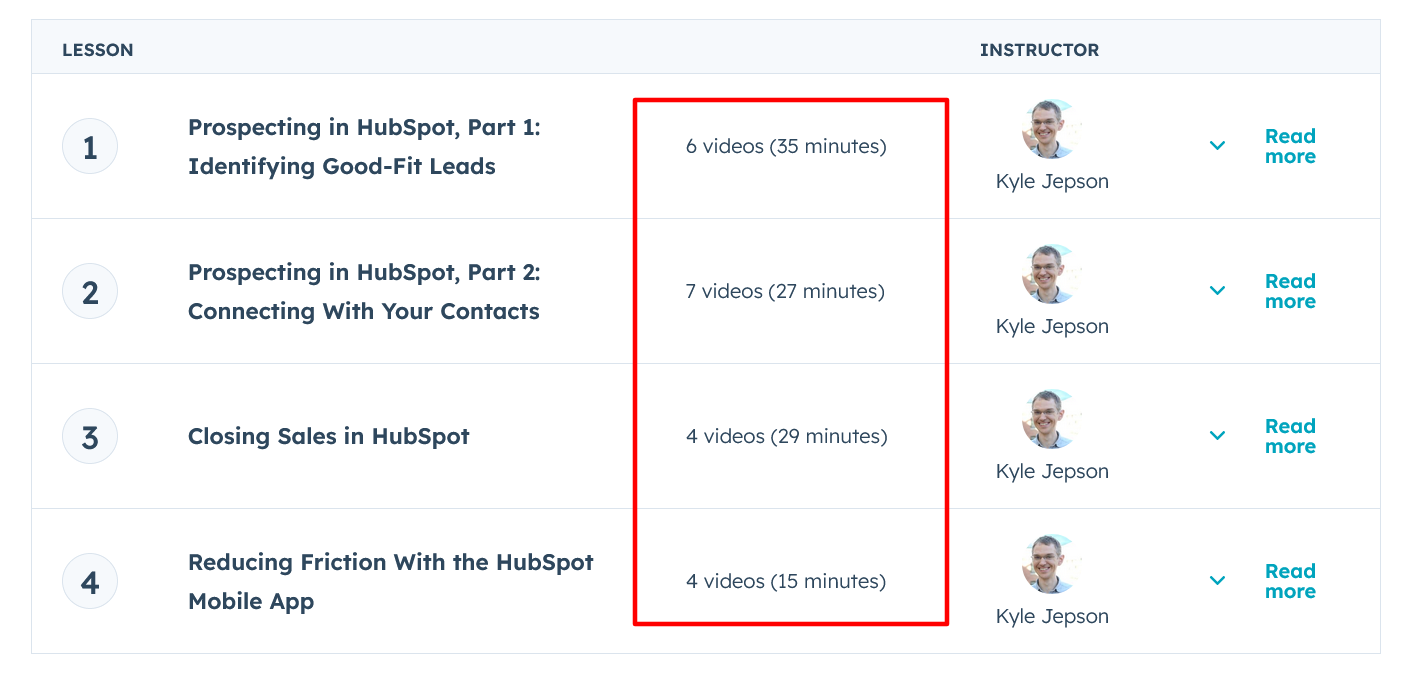
Task: Select the INSTRUCTOR column header
Action: tap(1039, 49)
